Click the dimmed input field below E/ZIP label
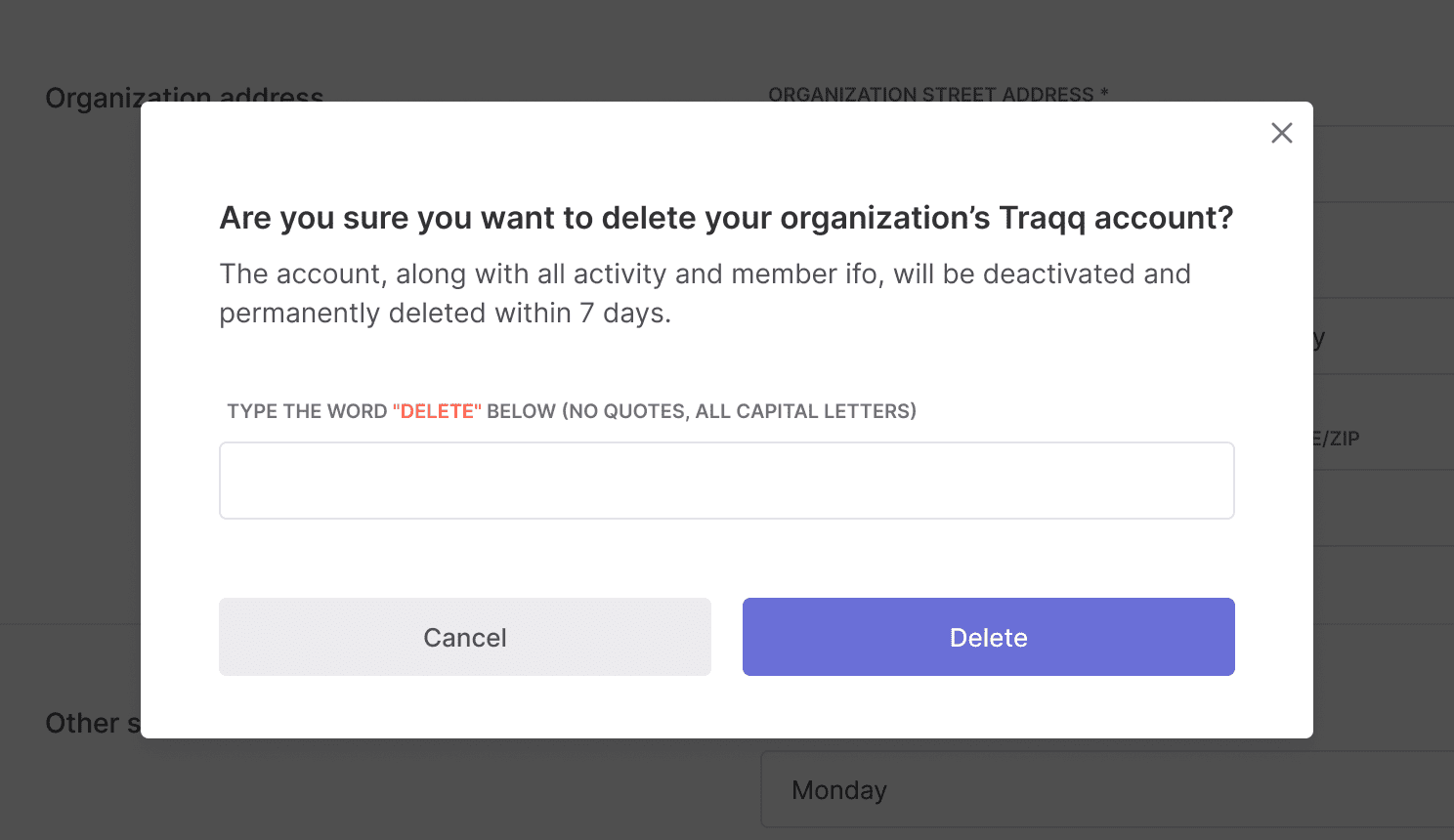Viewport: 1454px width, 840px height. pos(1384,508)
